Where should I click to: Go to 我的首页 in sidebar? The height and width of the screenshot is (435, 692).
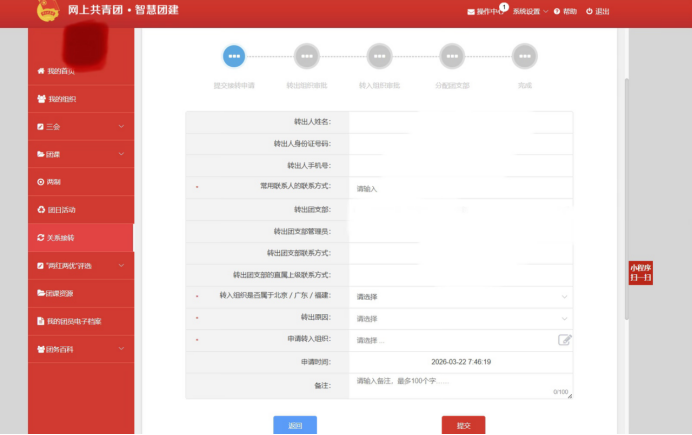click(56, 71)
